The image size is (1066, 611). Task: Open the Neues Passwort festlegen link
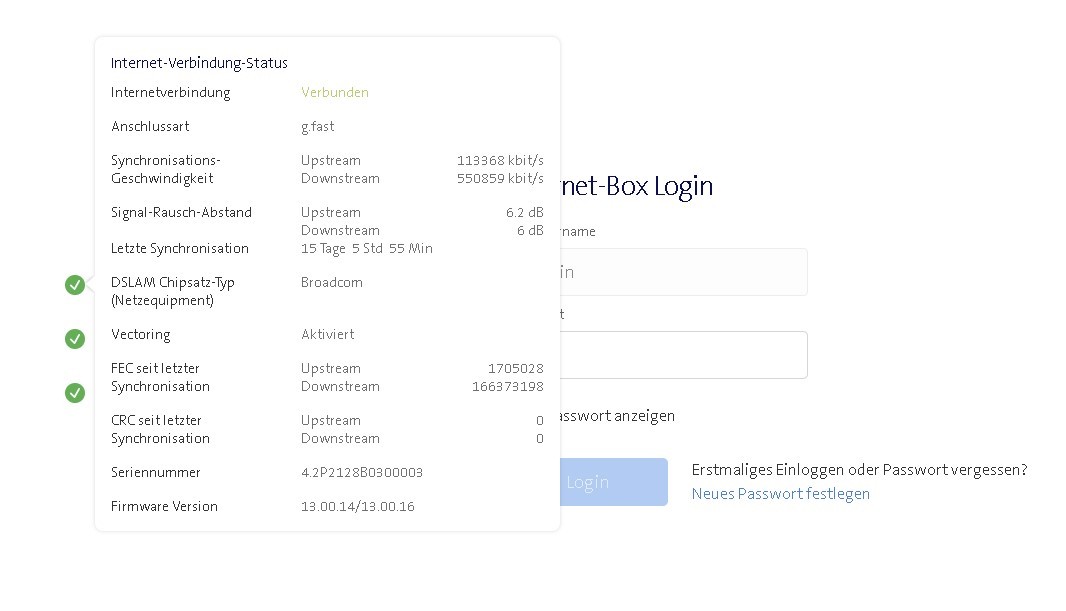click(x=780, y=494)
